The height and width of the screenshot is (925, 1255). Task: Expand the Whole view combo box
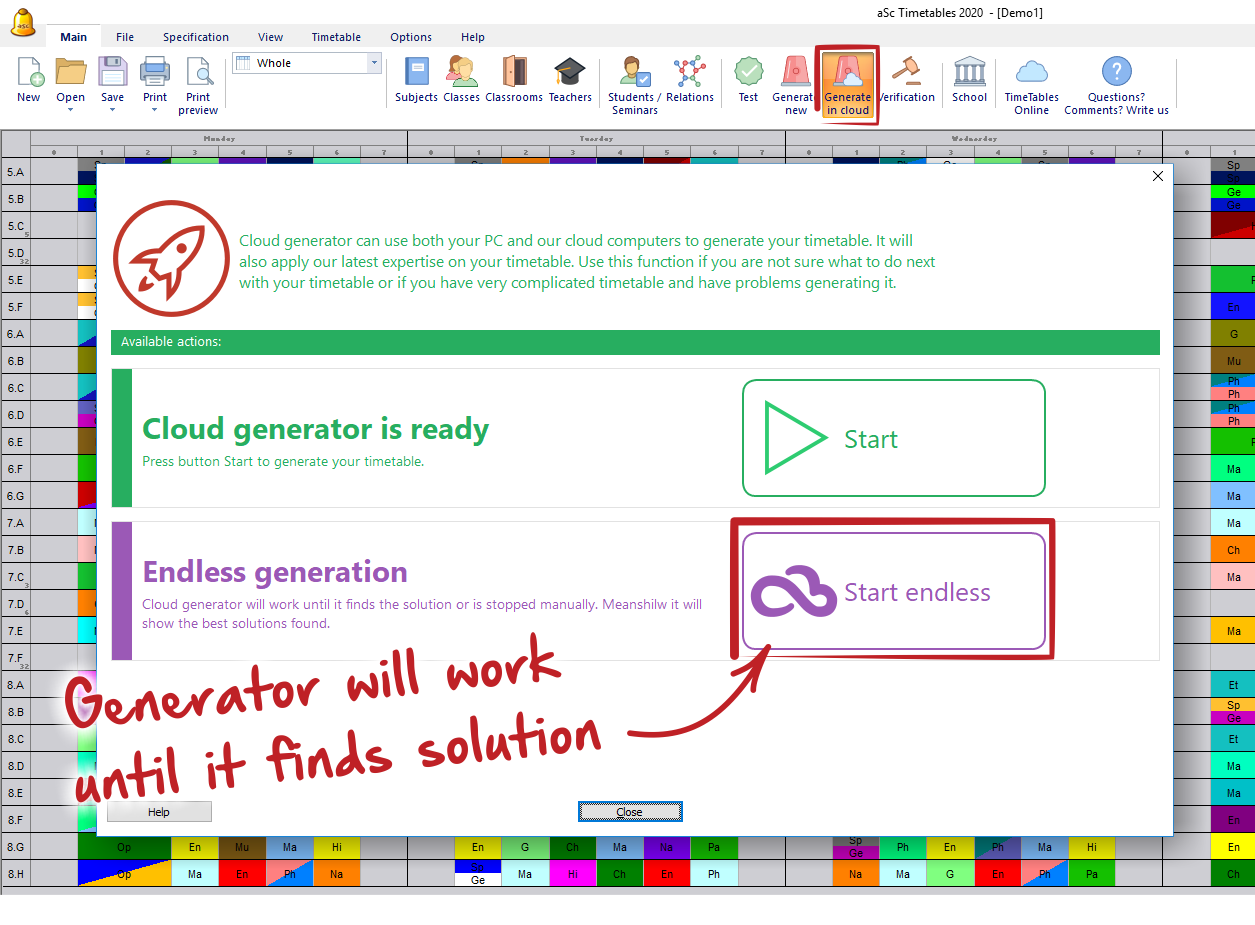coord(375,63)
